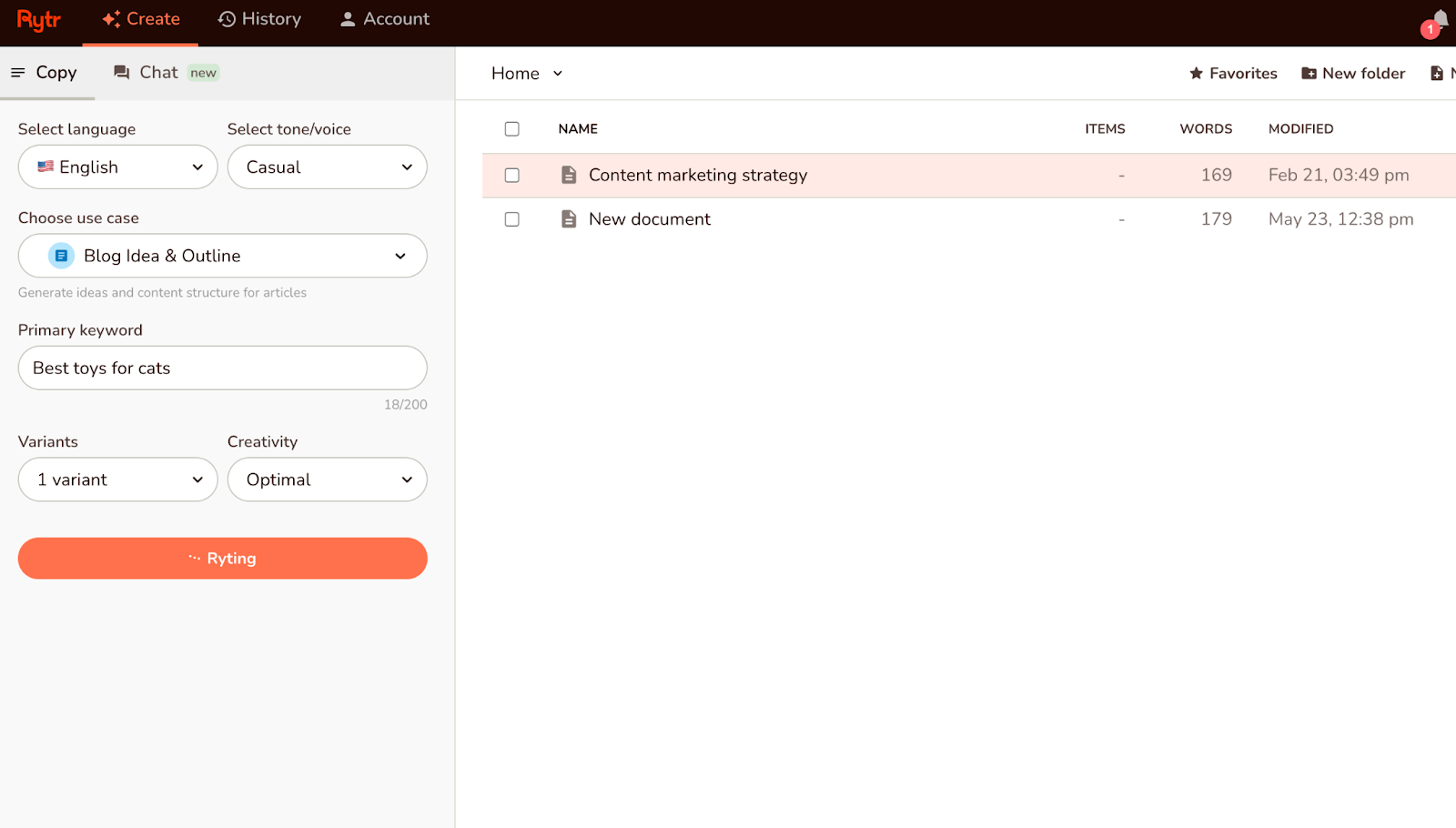Click the Blog Idea & Outline use case icon
The height and width of the screenshot is (828, 1456).
click(60, 256)
